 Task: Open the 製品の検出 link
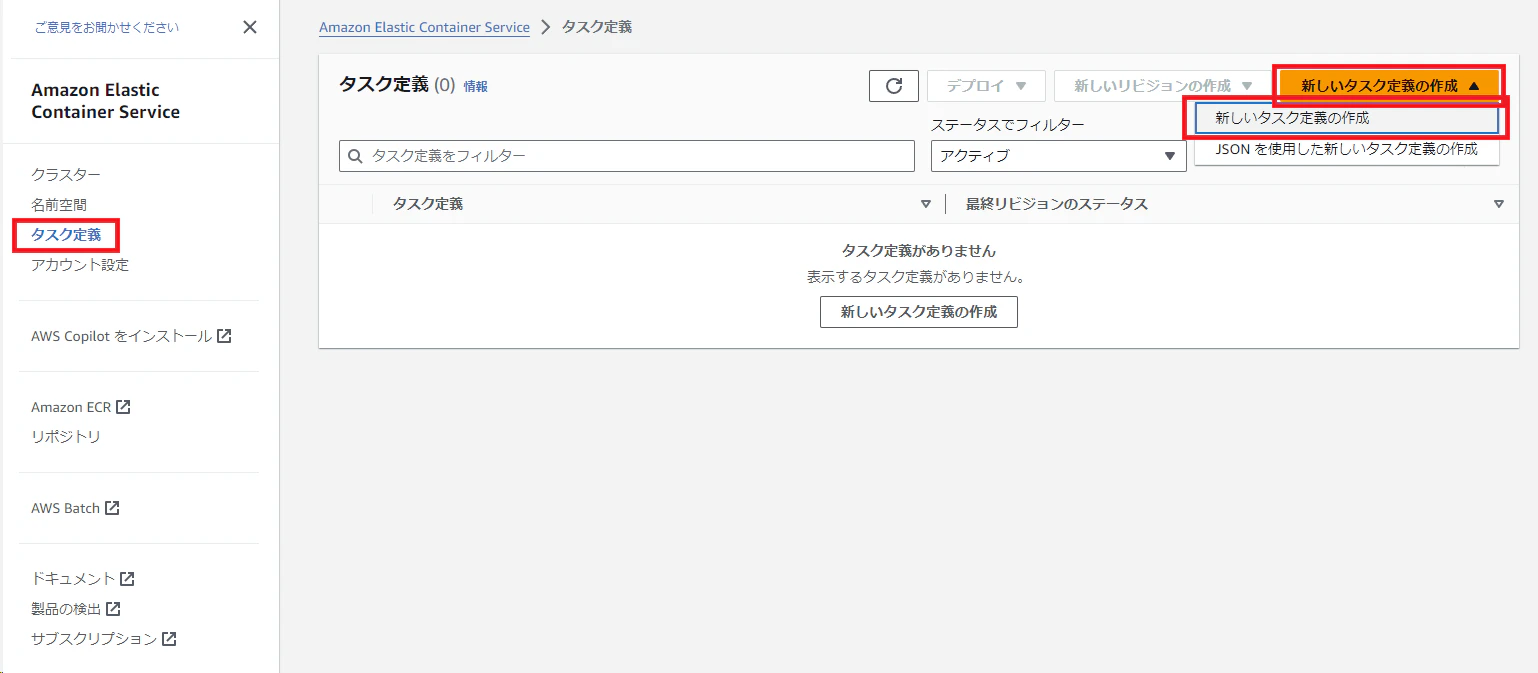66,609
